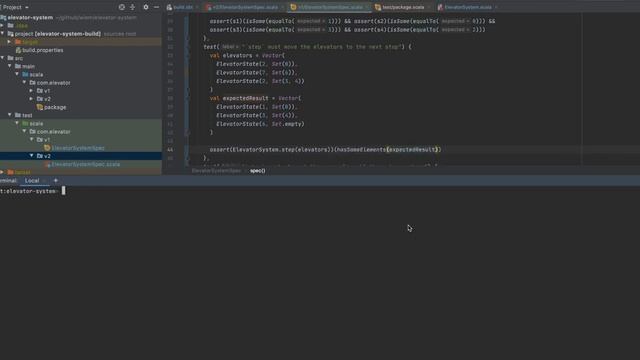640x360 pixels.
Task: Select the elevator-system root project node
Action: pyautogui.click(x=30, y=18)
